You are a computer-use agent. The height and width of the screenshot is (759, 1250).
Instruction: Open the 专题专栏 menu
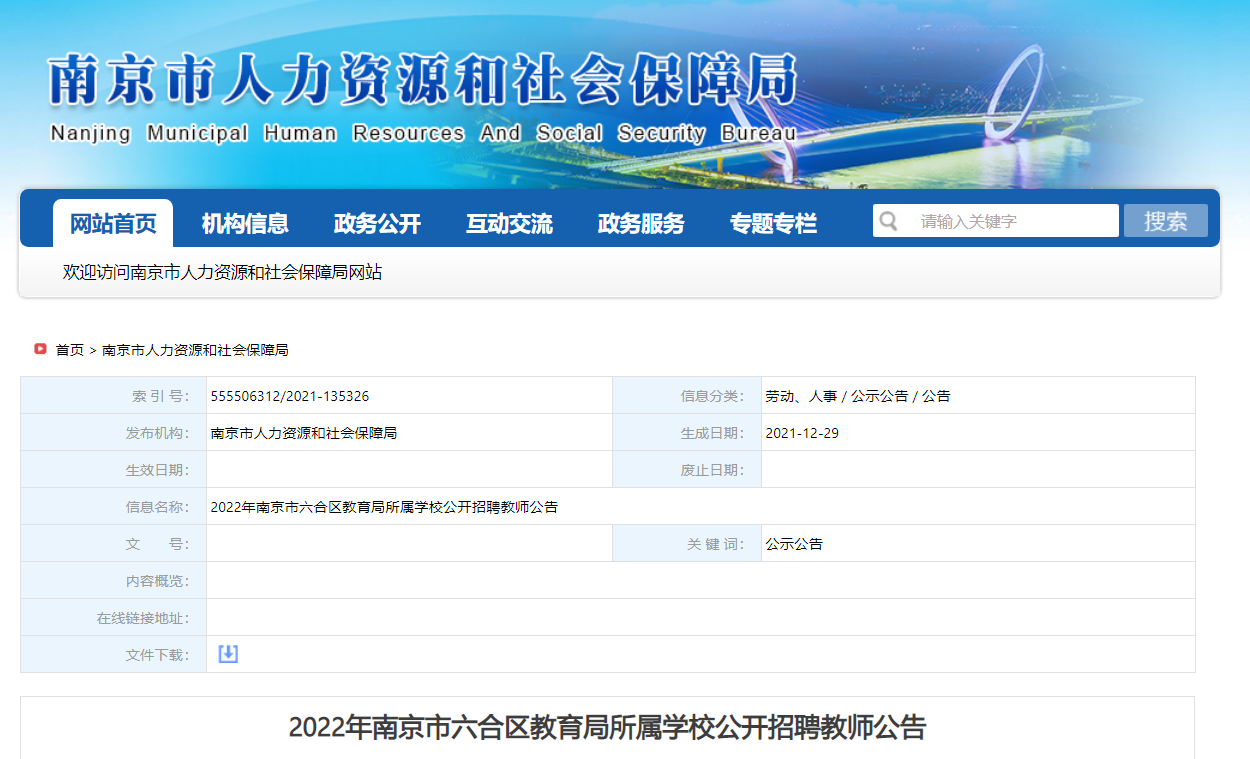[773, 223]
